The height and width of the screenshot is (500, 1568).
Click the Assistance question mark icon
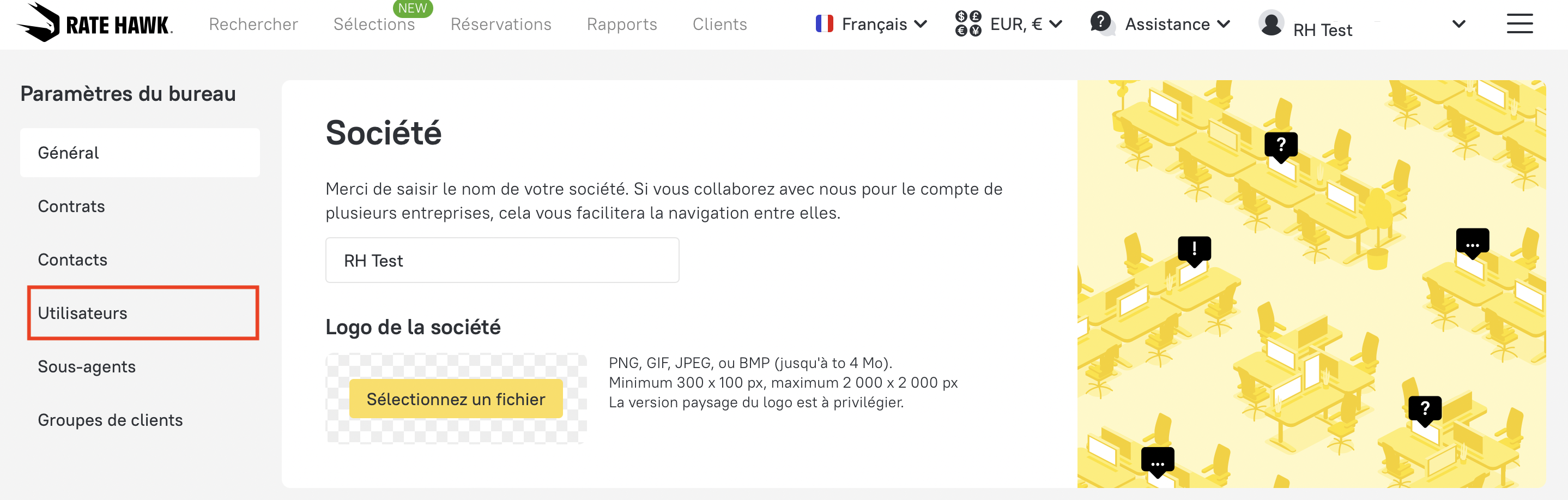[x=1101, y=22]
